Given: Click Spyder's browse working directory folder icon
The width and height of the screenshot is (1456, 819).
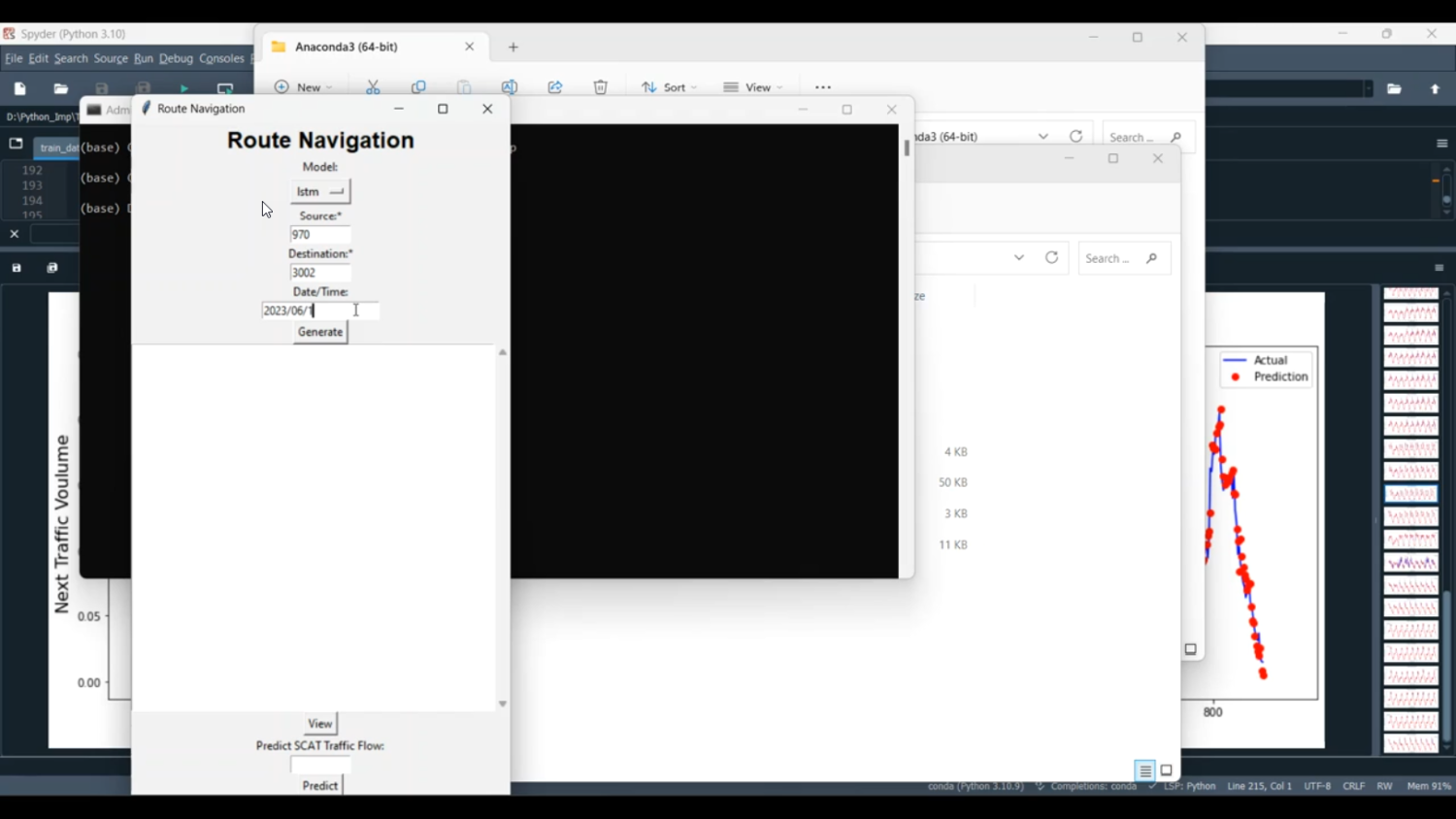Looking at the screenshot, I should tap(1395, 89).
